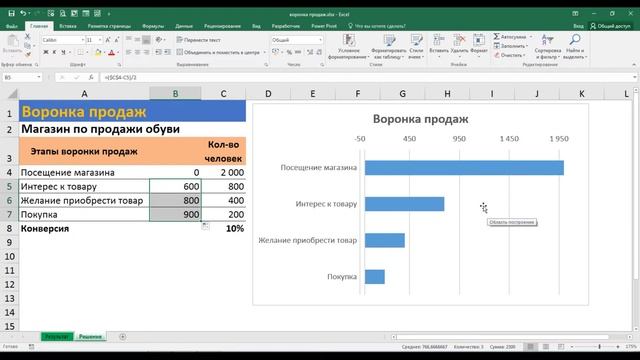The image size is (640, 360).
Task: Click Paste Options icon below cell B7
Action: [205, 226]
